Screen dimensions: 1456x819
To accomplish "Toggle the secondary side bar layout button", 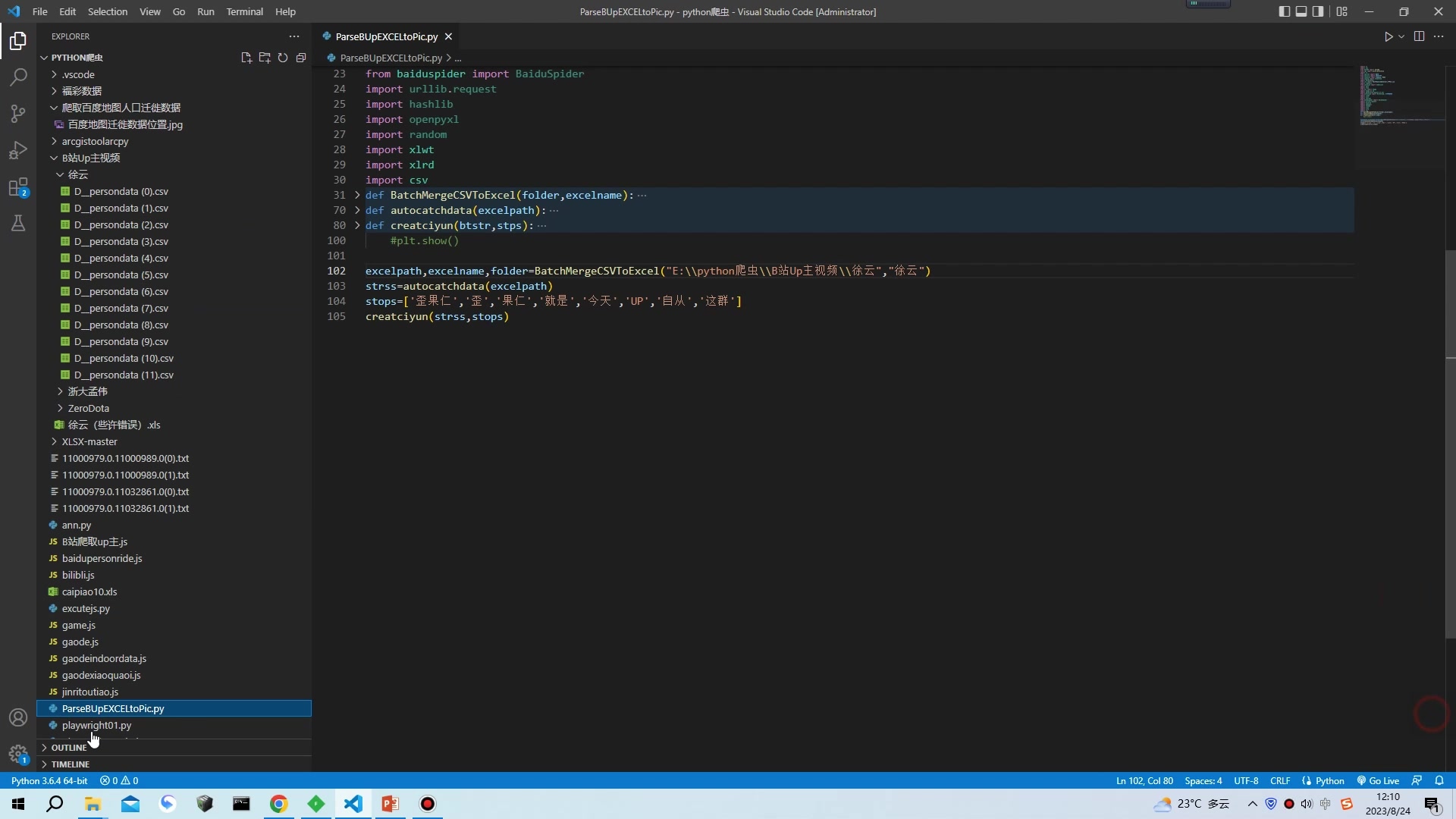I will [1319, 11].
